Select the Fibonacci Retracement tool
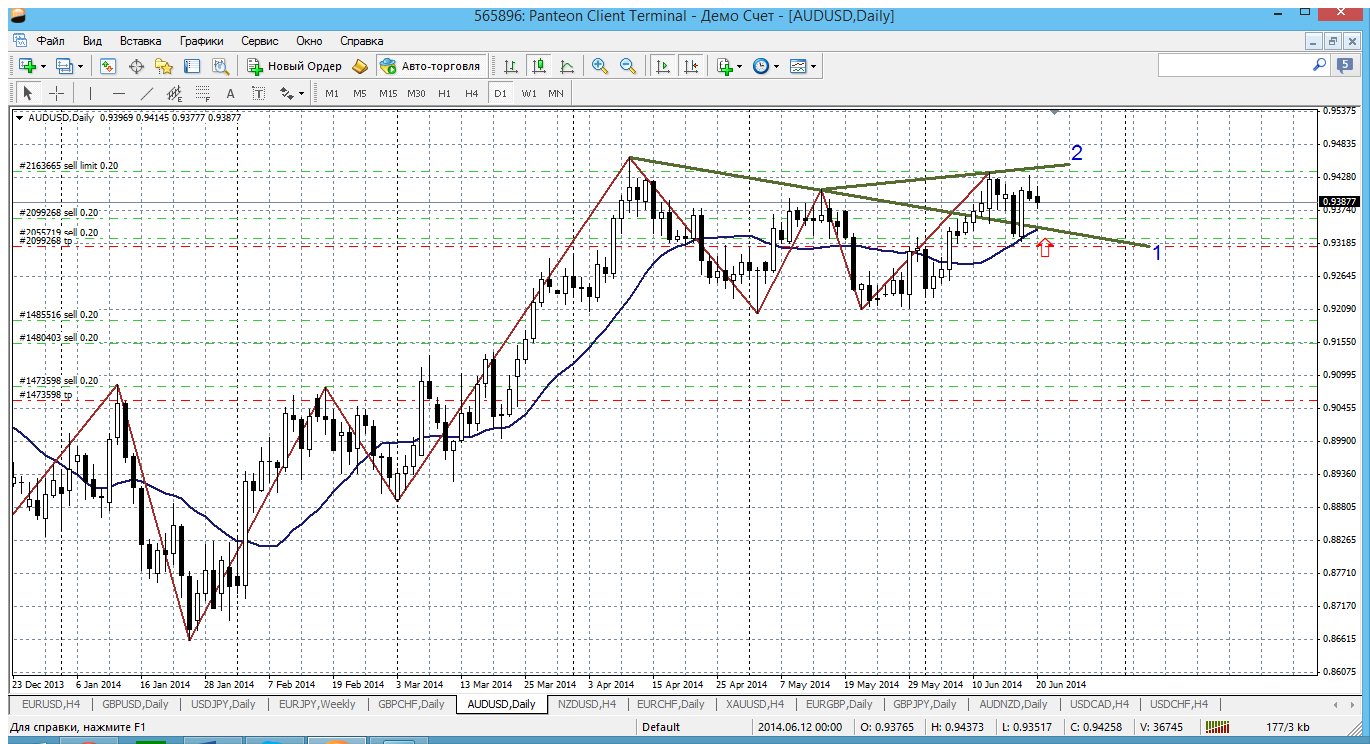 click(x=203, y=93)
